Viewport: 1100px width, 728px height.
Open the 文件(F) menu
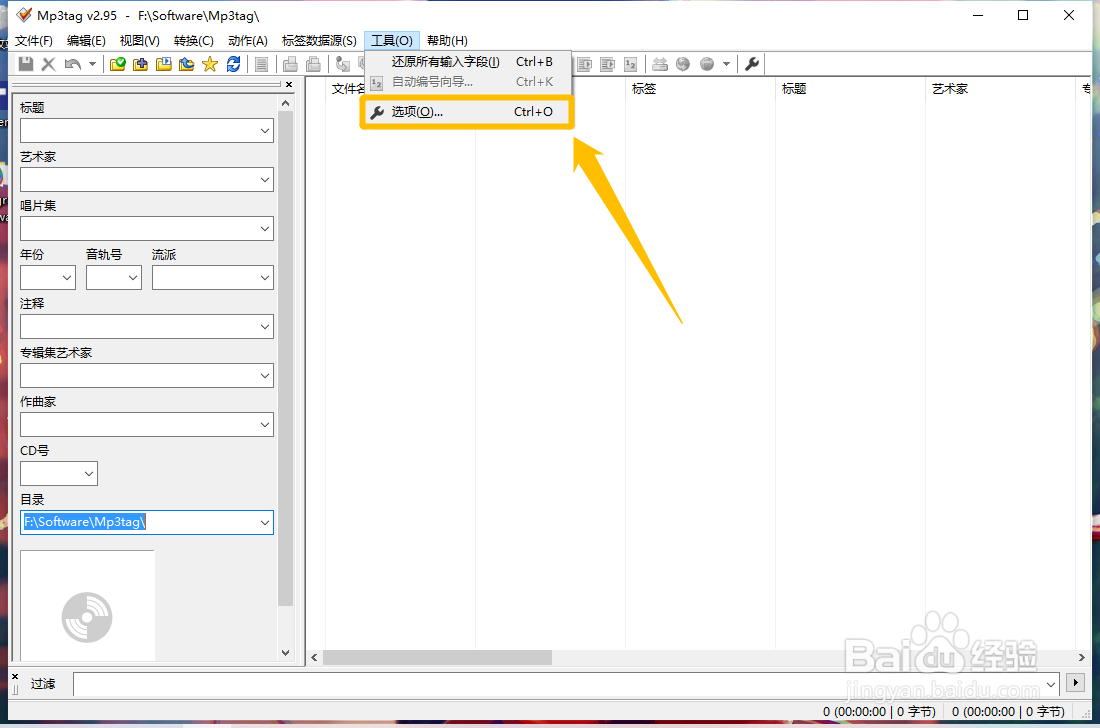pos(34,41)
